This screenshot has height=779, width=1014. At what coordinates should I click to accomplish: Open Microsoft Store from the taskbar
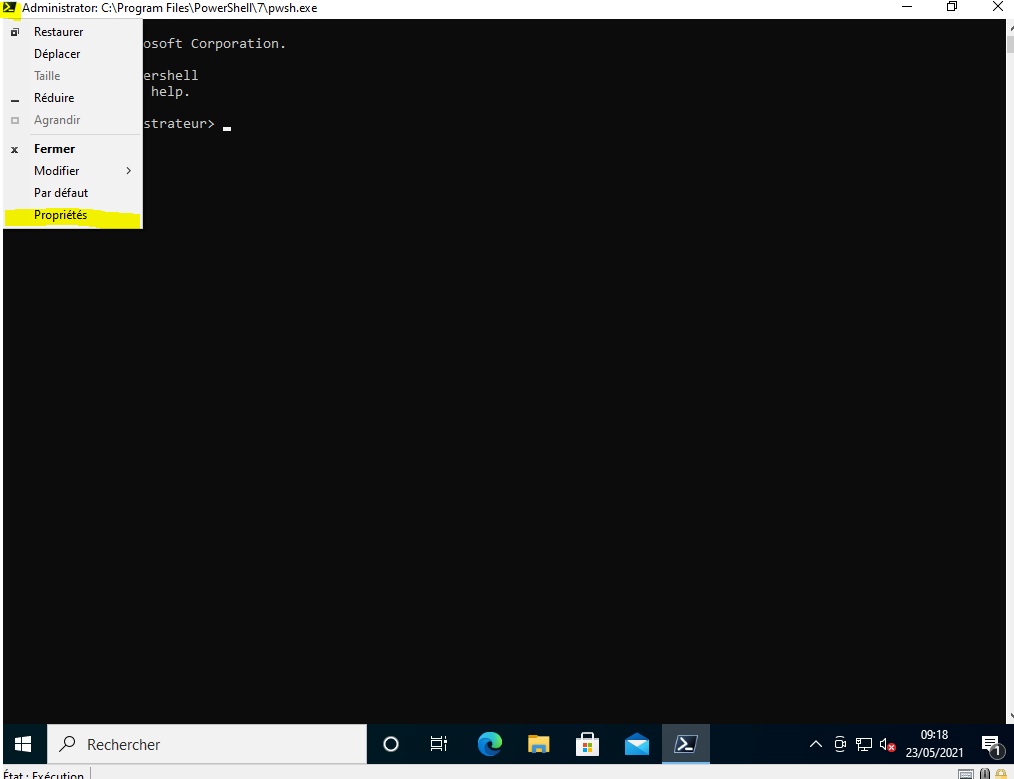pos(587,744)
